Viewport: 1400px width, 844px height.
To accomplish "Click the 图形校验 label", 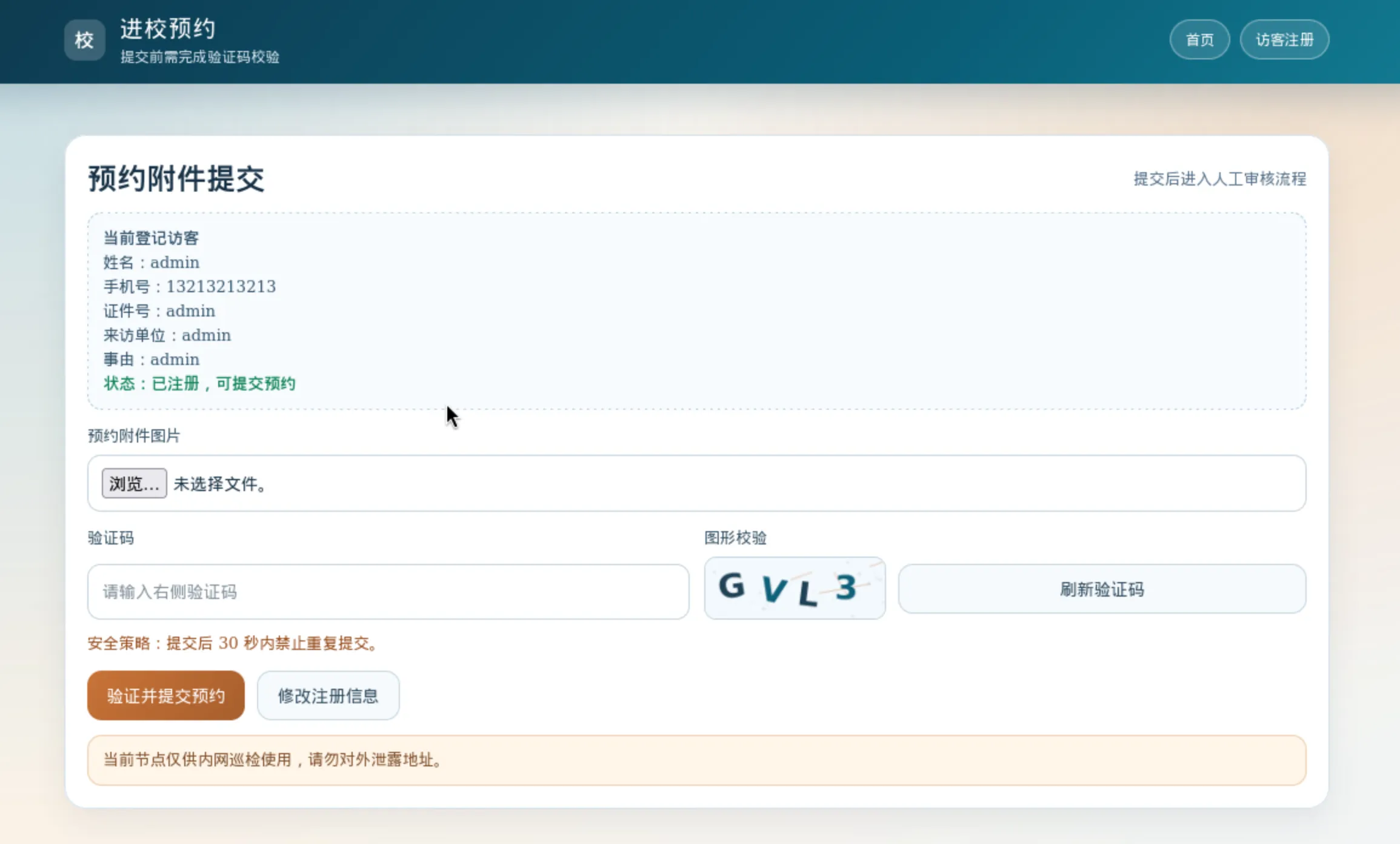I will 735,538.
